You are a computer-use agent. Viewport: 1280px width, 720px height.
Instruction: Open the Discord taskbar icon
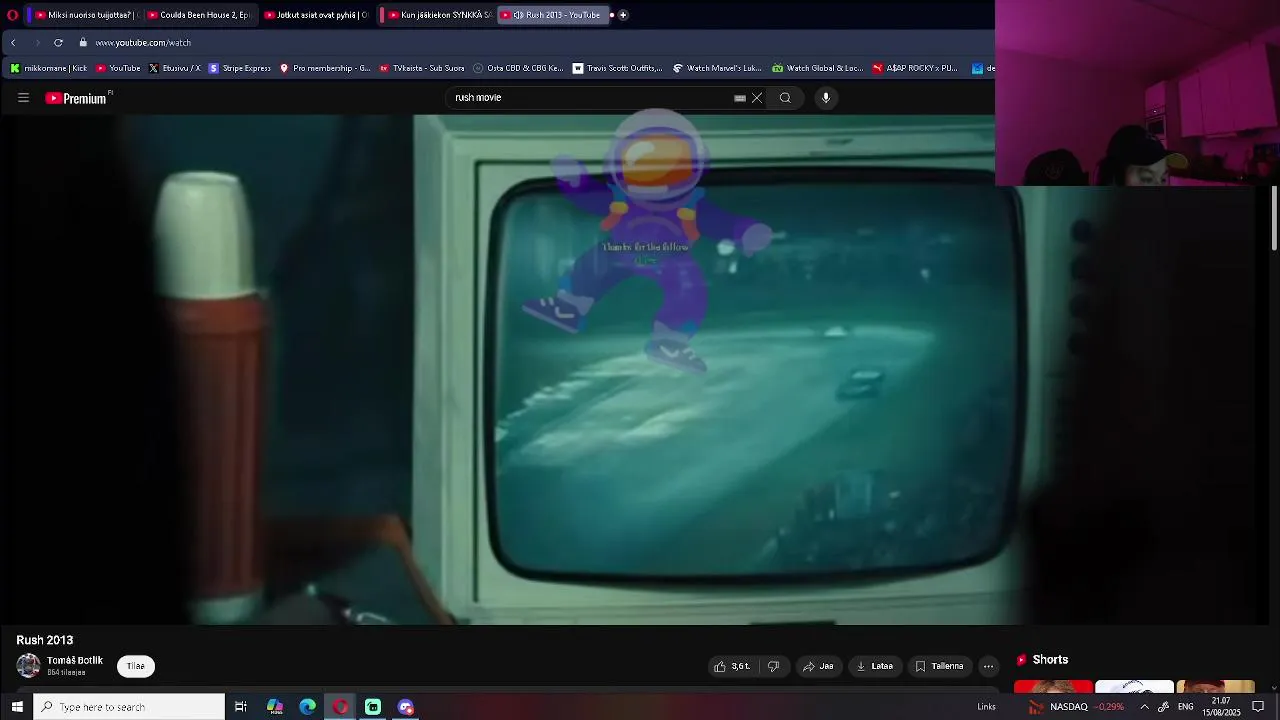(x=406, y=707)
